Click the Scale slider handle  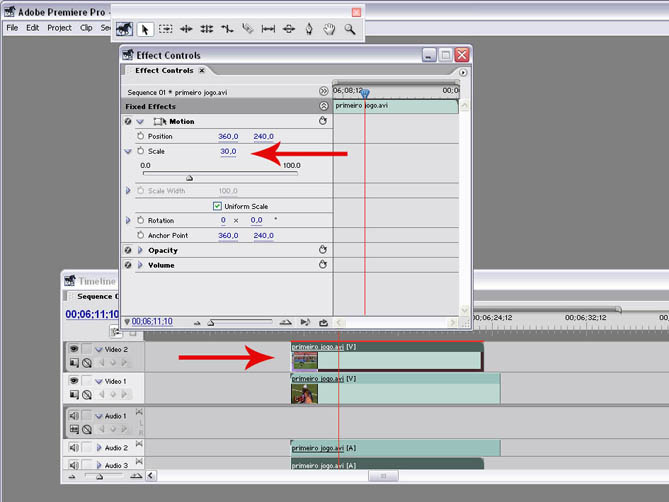pos(190,177)
